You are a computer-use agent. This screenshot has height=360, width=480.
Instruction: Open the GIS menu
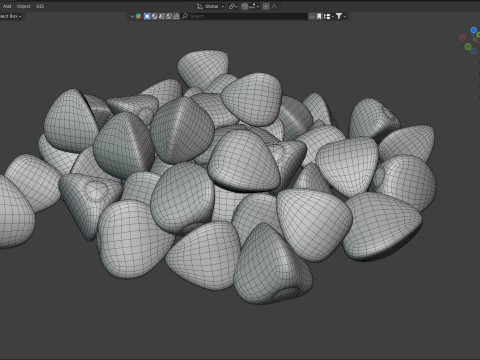pyautogui.click(x=40, y=6)
